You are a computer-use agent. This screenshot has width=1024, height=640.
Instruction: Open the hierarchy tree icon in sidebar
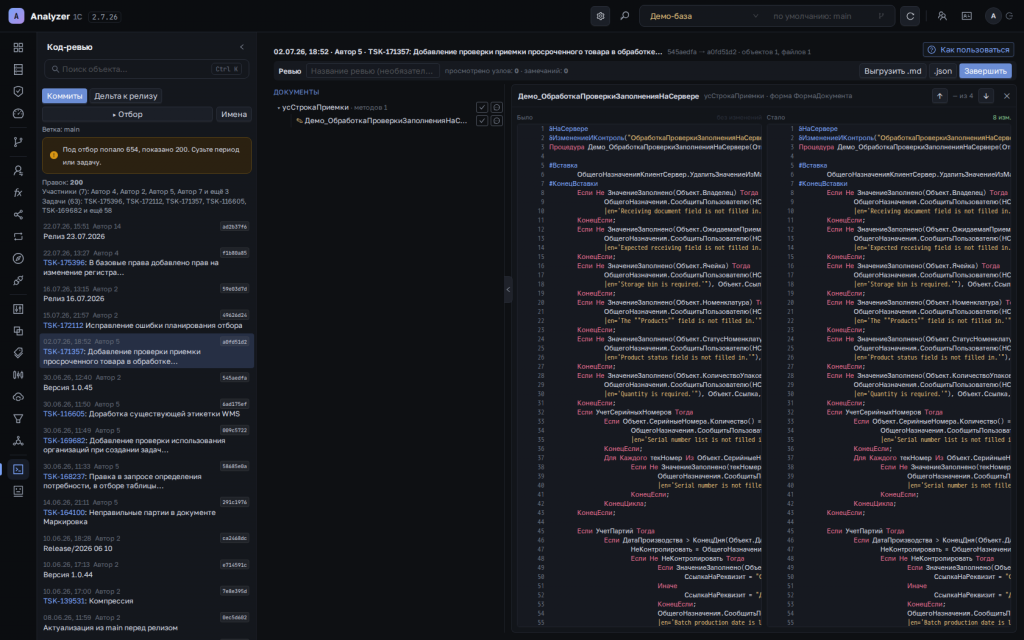coord(18,441)
